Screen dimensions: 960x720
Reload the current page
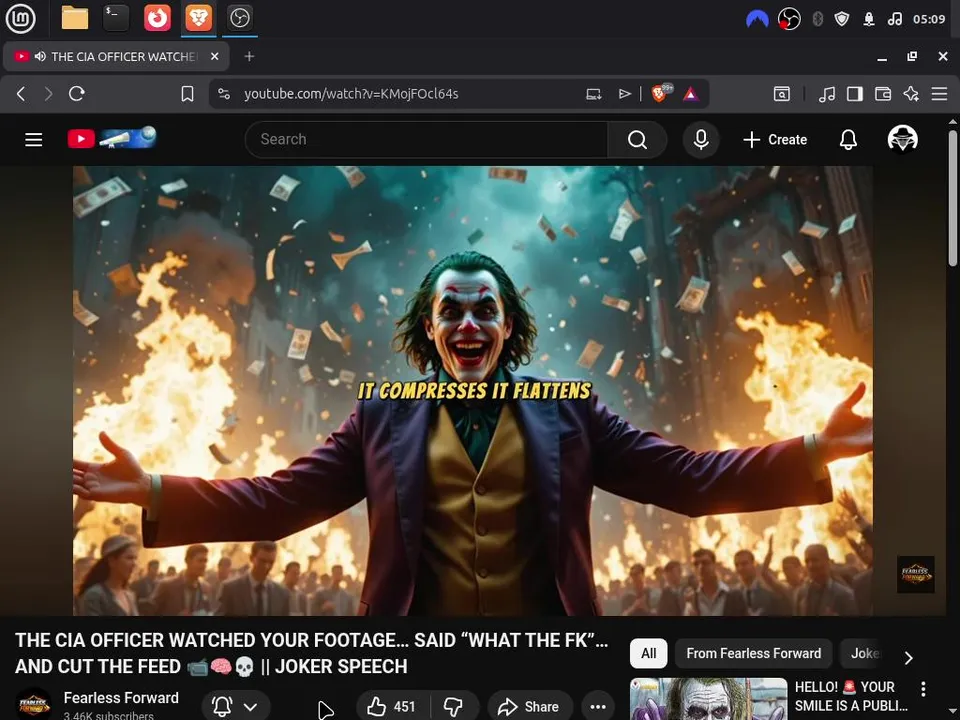(77, 94)
